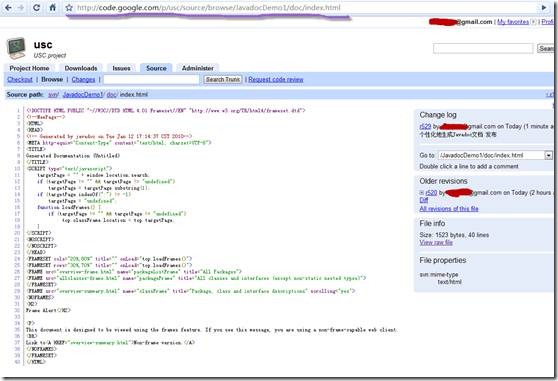
Task: Click the text/html property value
Action: [x=449, y=282]
